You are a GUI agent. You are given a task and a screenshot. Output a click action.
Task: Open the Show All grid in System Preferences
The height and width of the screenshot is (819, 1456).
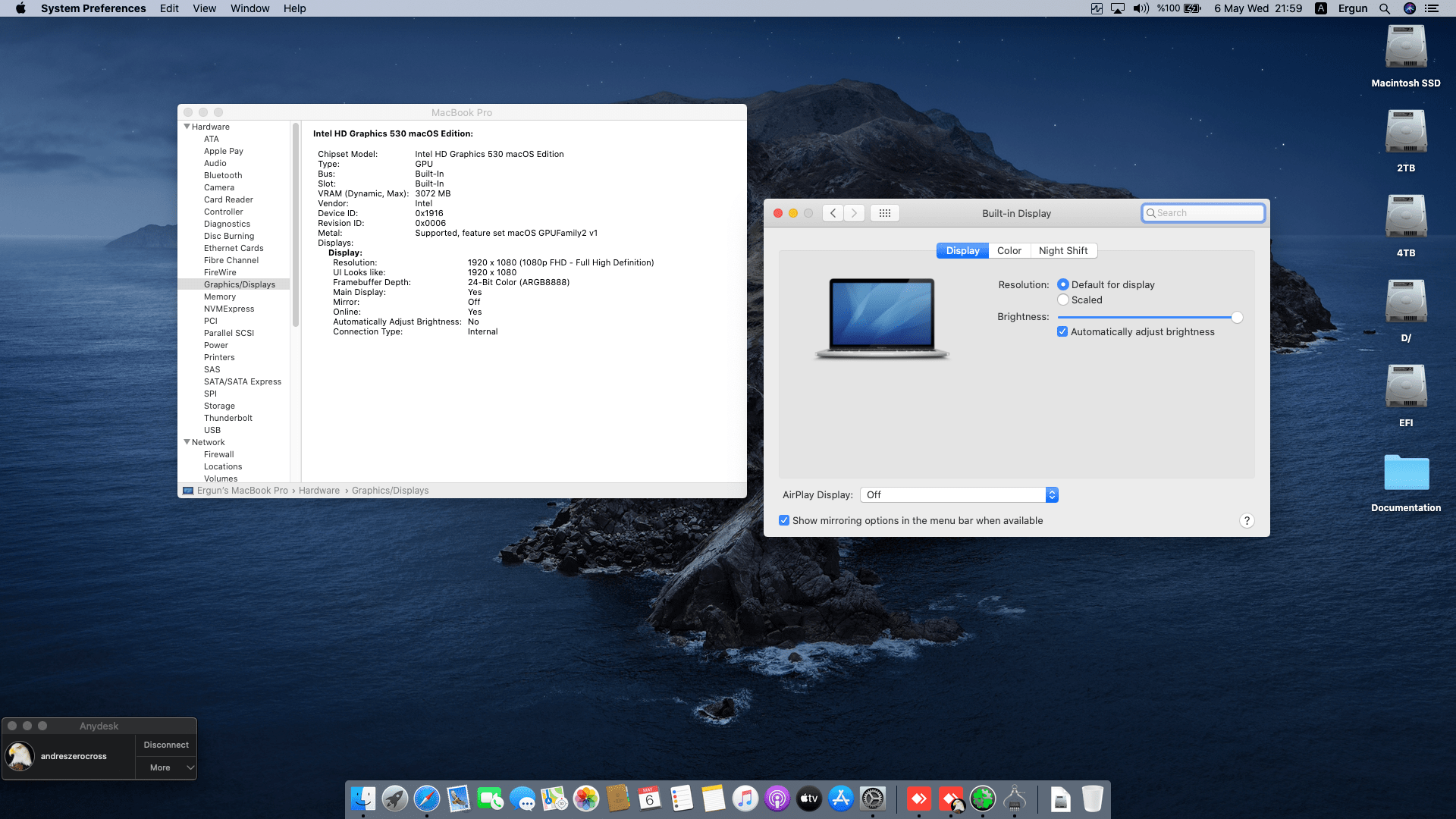[x=884, y=213]
